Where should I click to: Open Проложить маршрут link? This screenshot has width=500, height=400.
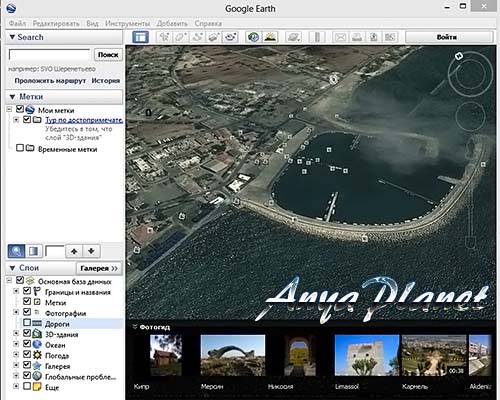pos(50,81)
